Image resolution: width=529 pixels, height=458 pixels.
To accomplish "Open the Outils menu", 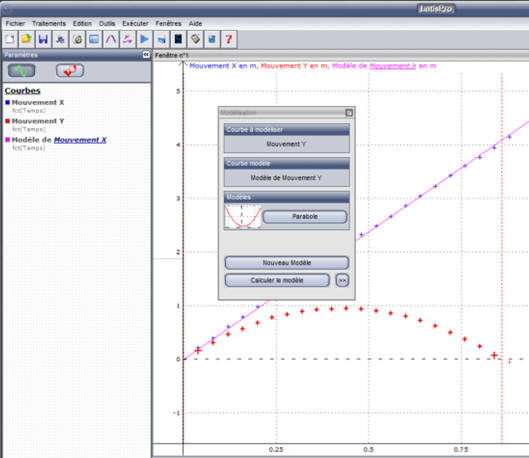I will click(107, 24).
